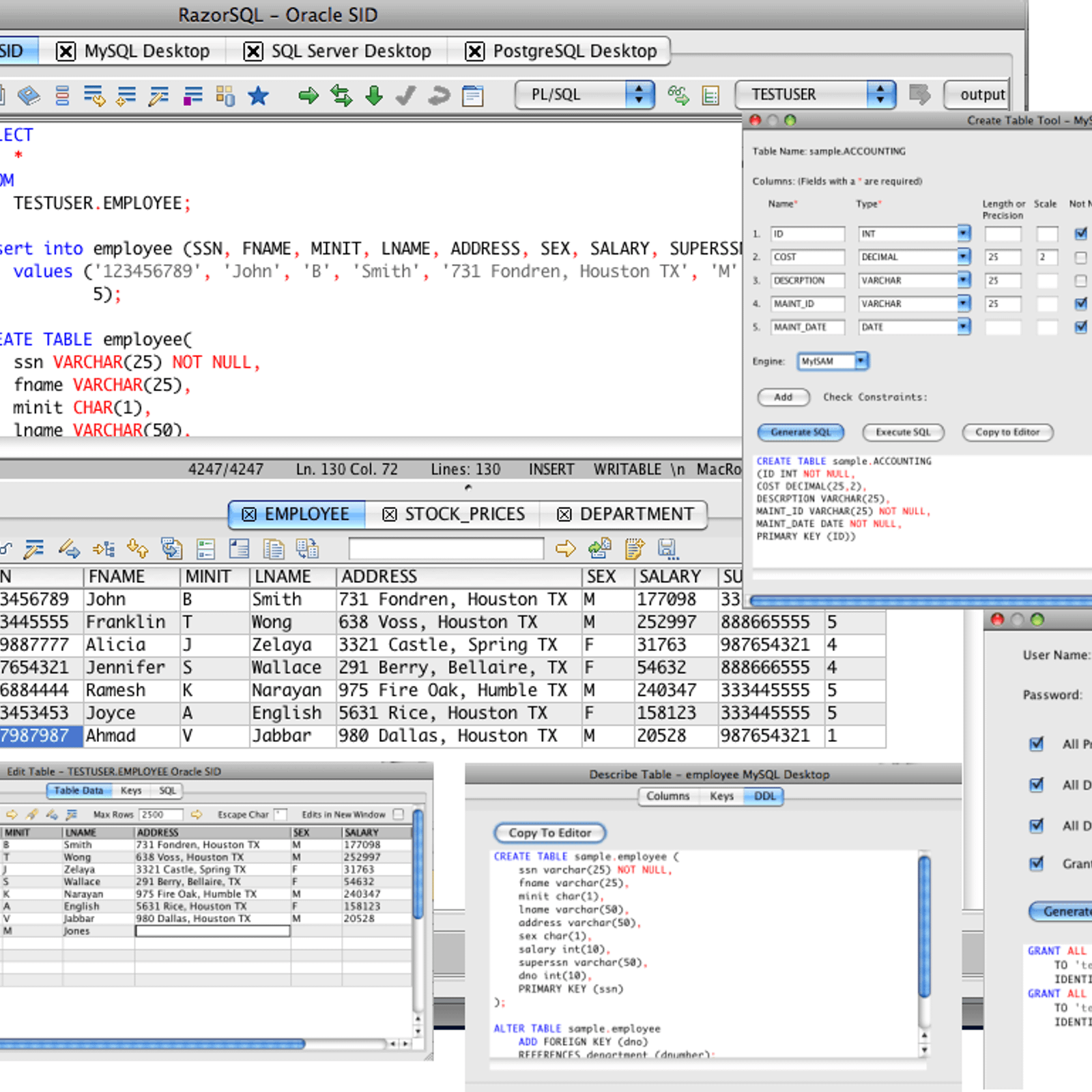Click the grid-and-cylinder toolbar icon
The image size is (1092, 1092).
[225, 95]
